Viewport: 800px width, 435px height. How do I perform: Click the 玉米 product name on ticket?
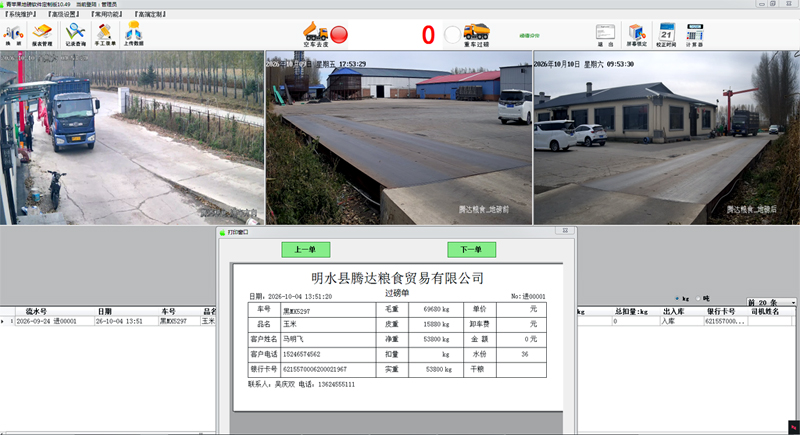(x=290, y=324)
